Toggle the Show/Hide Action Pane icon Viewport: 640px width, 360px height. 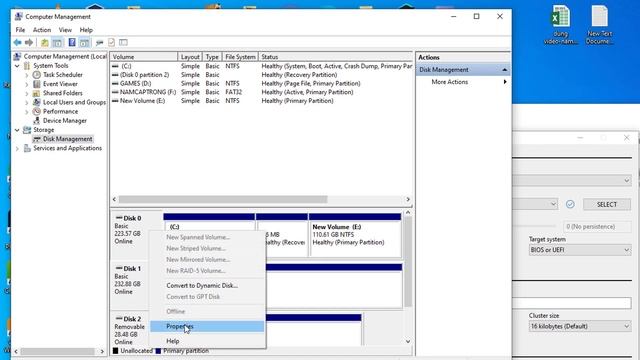point(84,42)
